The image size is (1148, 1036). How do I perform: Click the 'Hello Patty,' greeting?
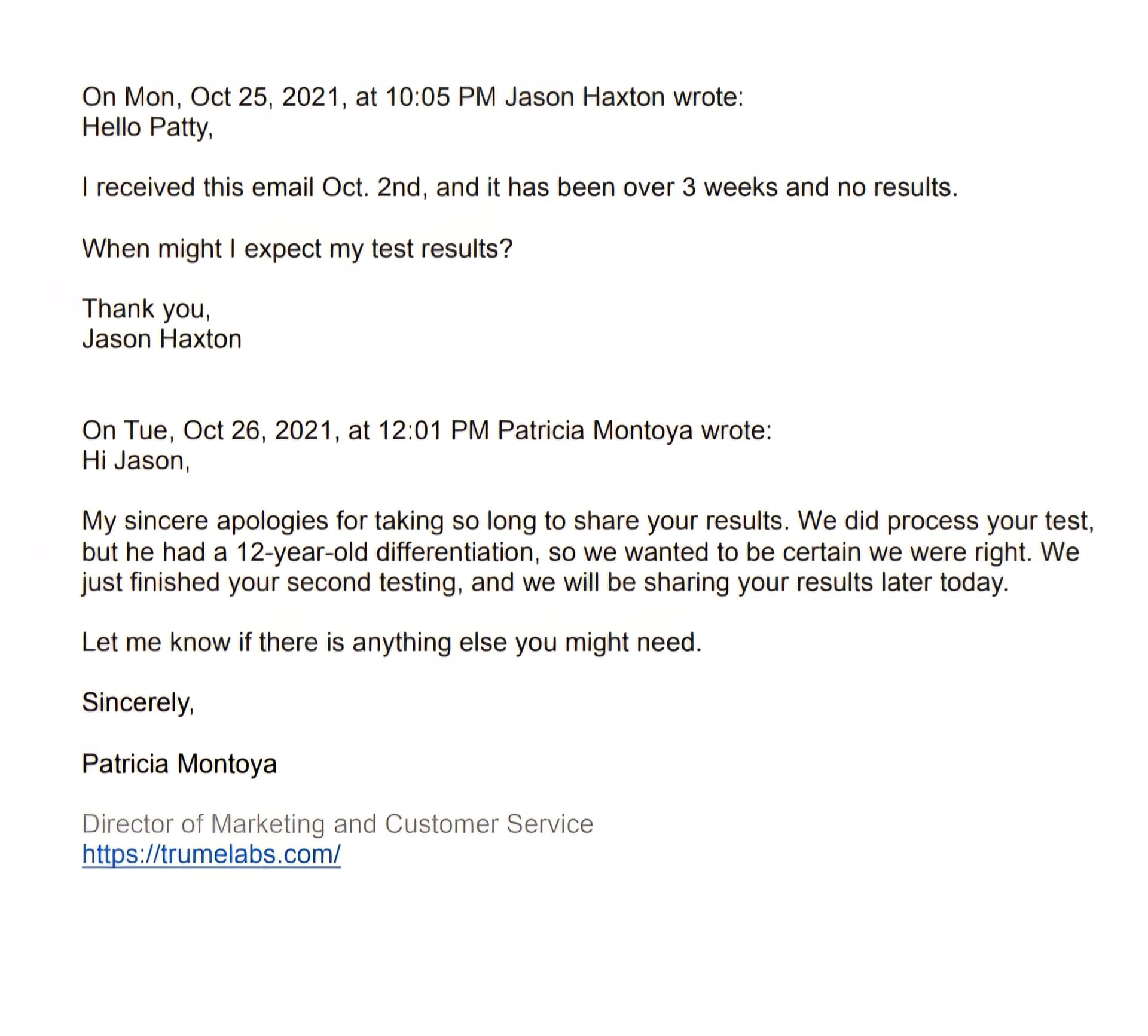147,127
